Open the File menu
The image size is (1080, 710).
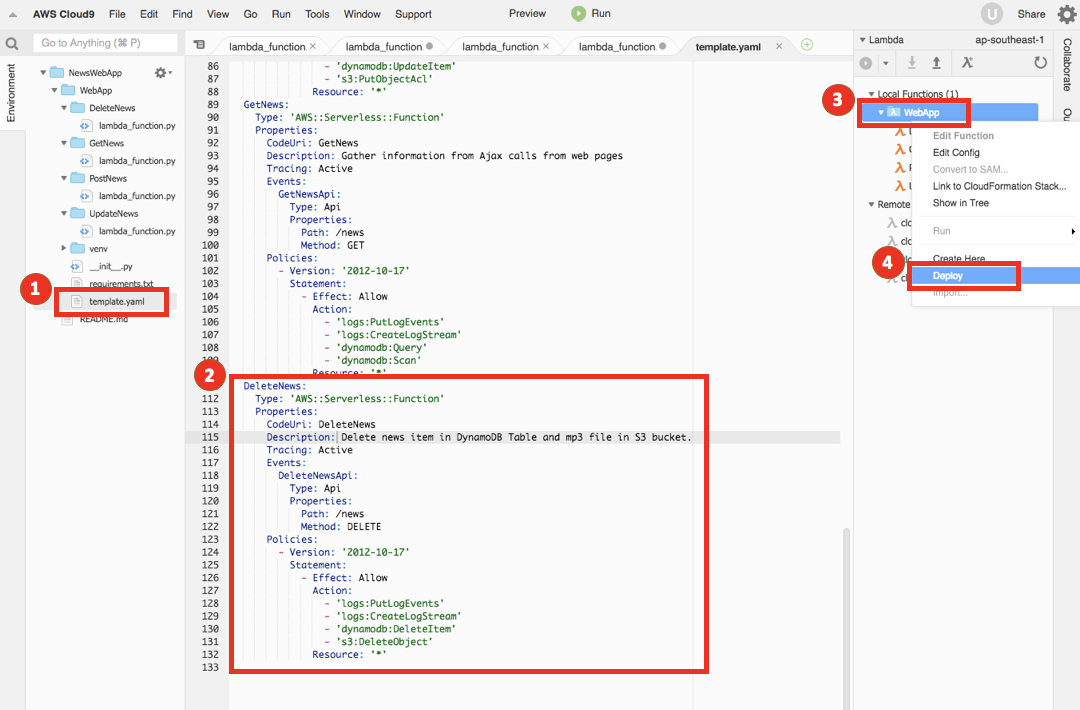(x=117, y=14)
